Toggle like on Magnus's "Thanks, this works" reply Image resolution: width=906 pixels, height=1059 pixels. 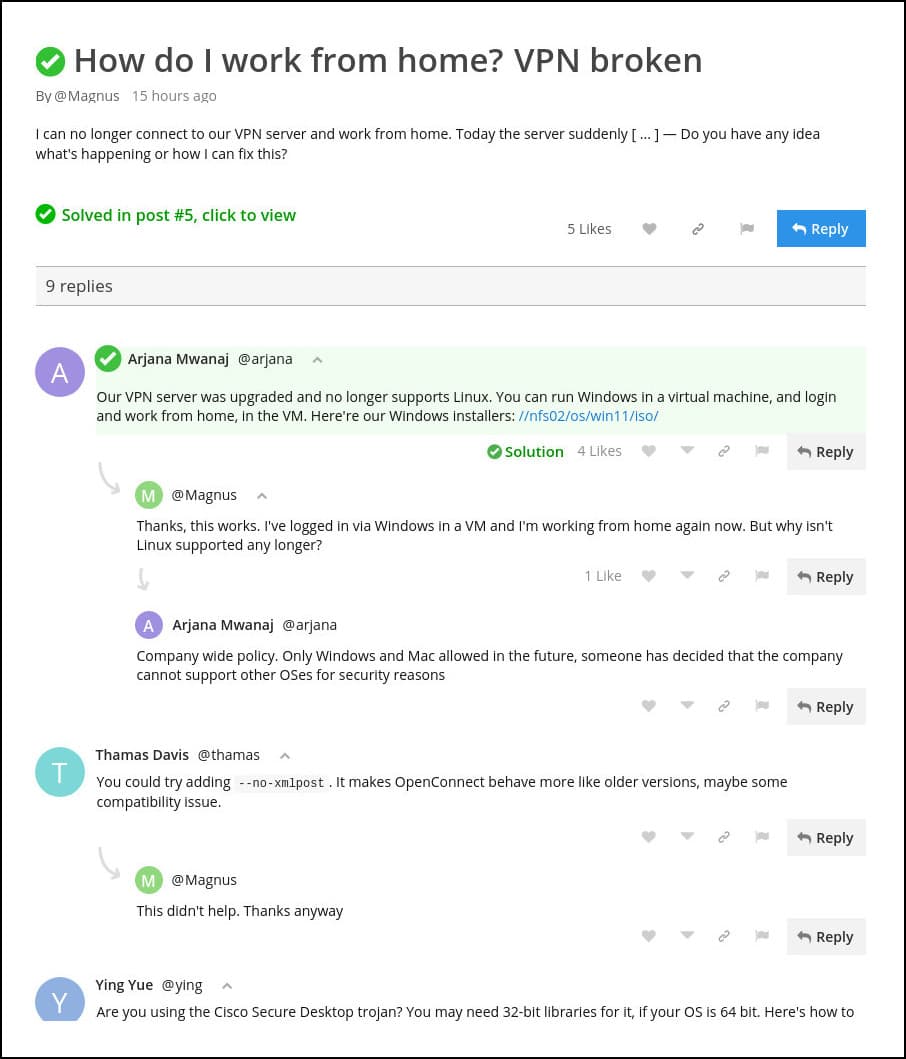point(649,577)
